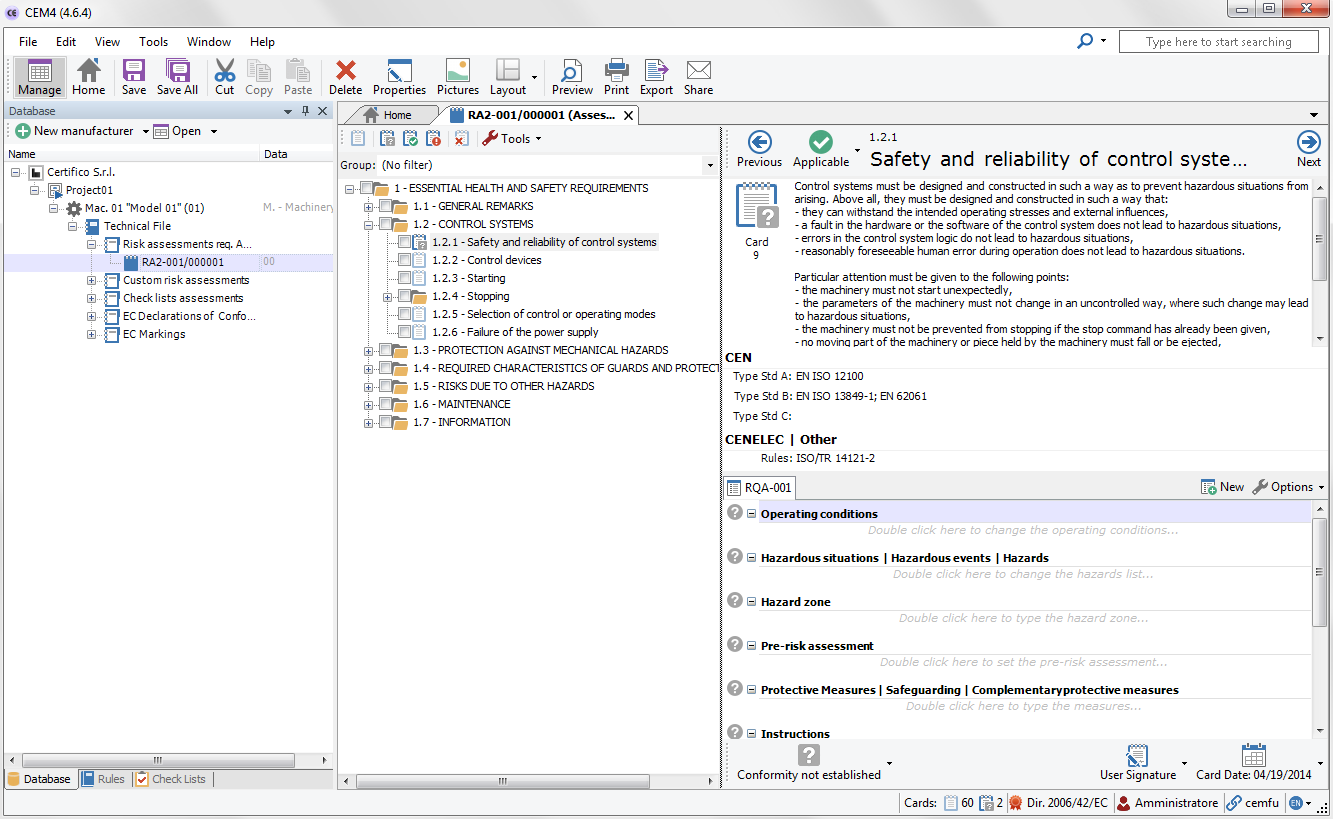Click the New manufacturer button
The height and width of the screenshot is (819, 1333).
click(x=74, y=131)
